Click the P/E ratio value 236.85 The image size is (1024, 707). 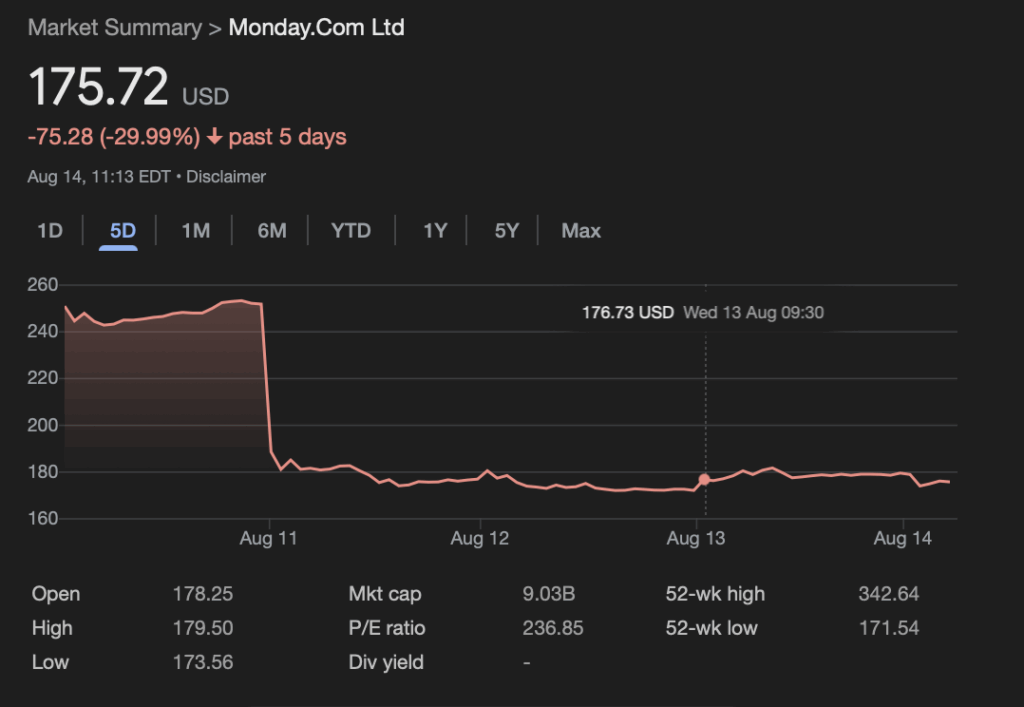(553, 628)
